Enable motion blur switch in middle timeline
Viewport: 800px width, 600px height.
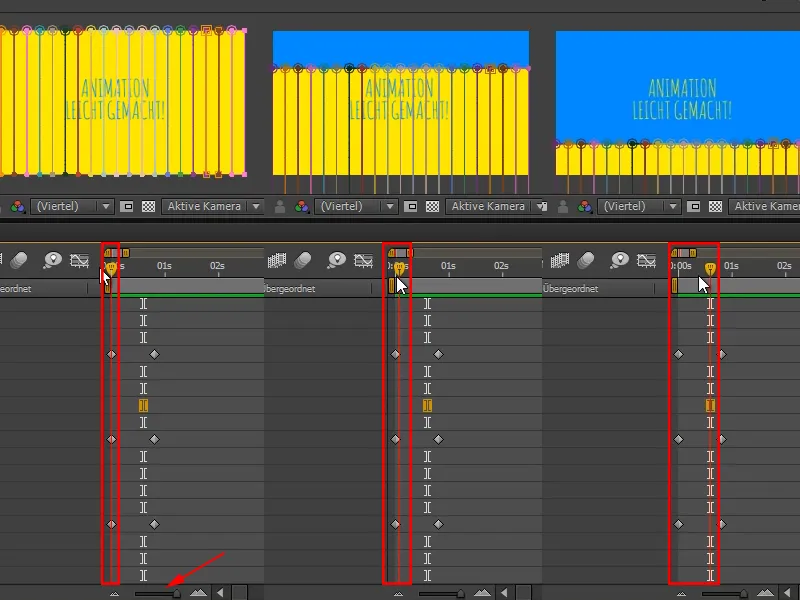(x=303, y=260)
